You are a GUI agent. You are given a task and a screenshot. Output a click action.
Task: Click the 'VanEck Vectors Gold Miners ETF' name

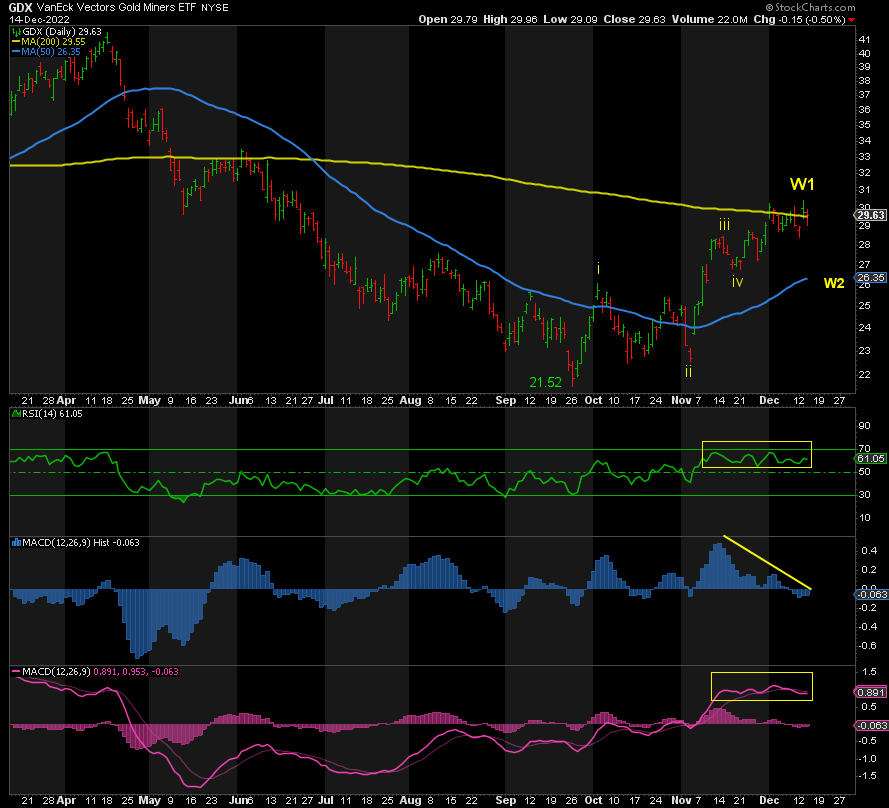117,8
